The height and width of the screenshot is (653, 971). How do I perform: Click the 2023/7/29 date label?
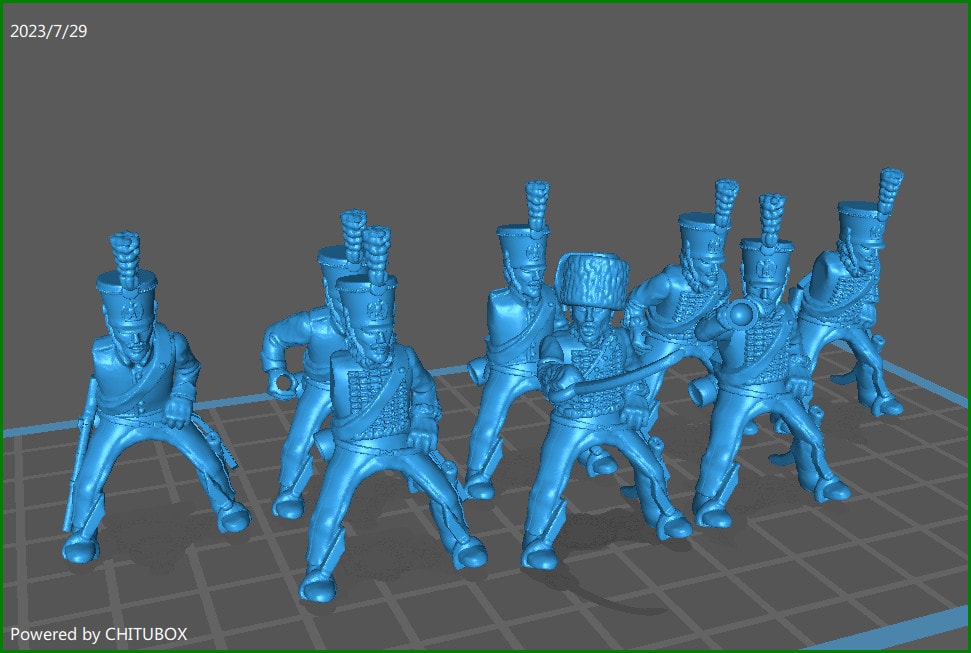click(49, 31)
